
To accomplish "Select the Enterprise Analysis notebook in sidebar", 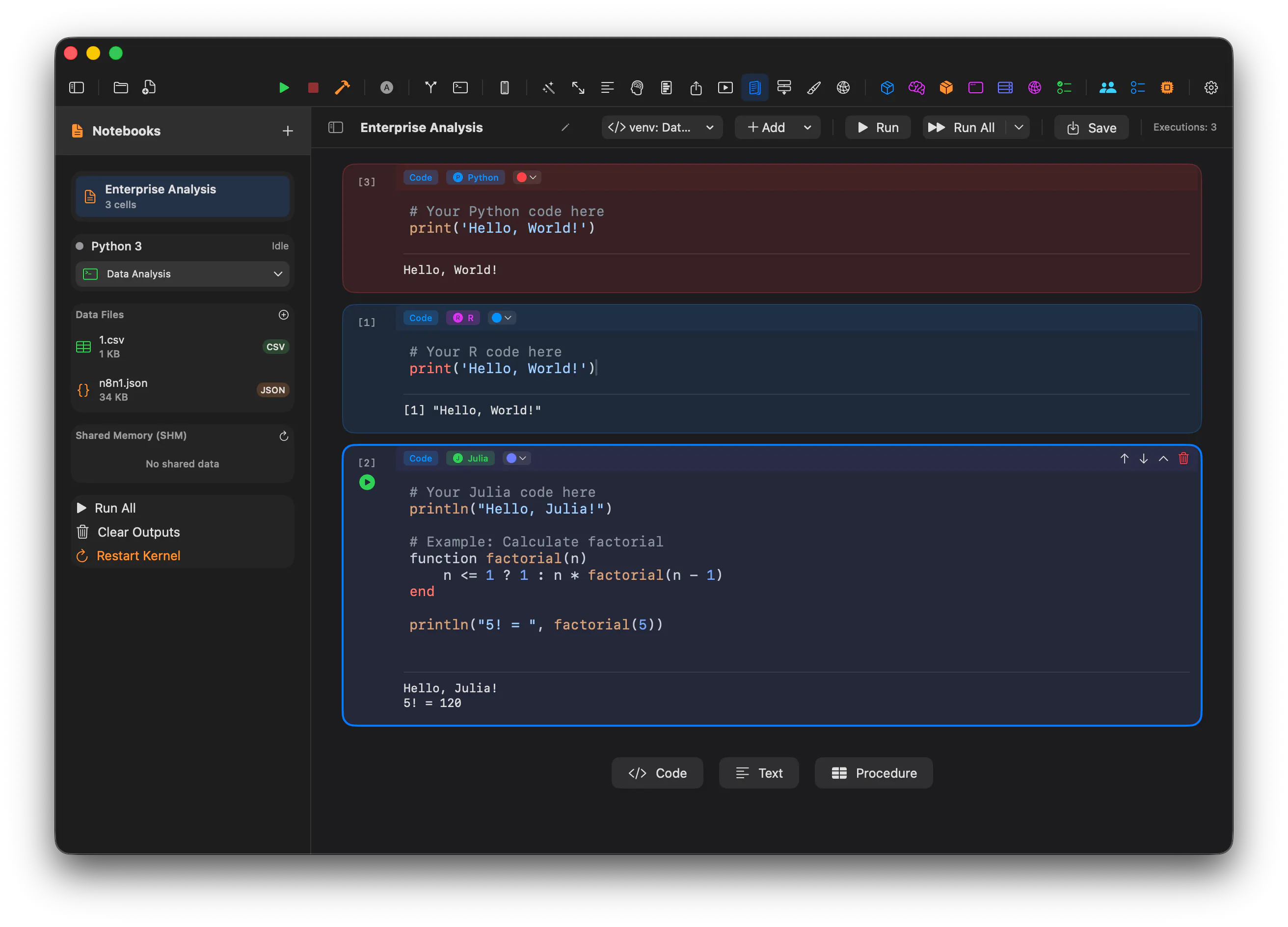I will pyautogui.click(x=182, y=196).
